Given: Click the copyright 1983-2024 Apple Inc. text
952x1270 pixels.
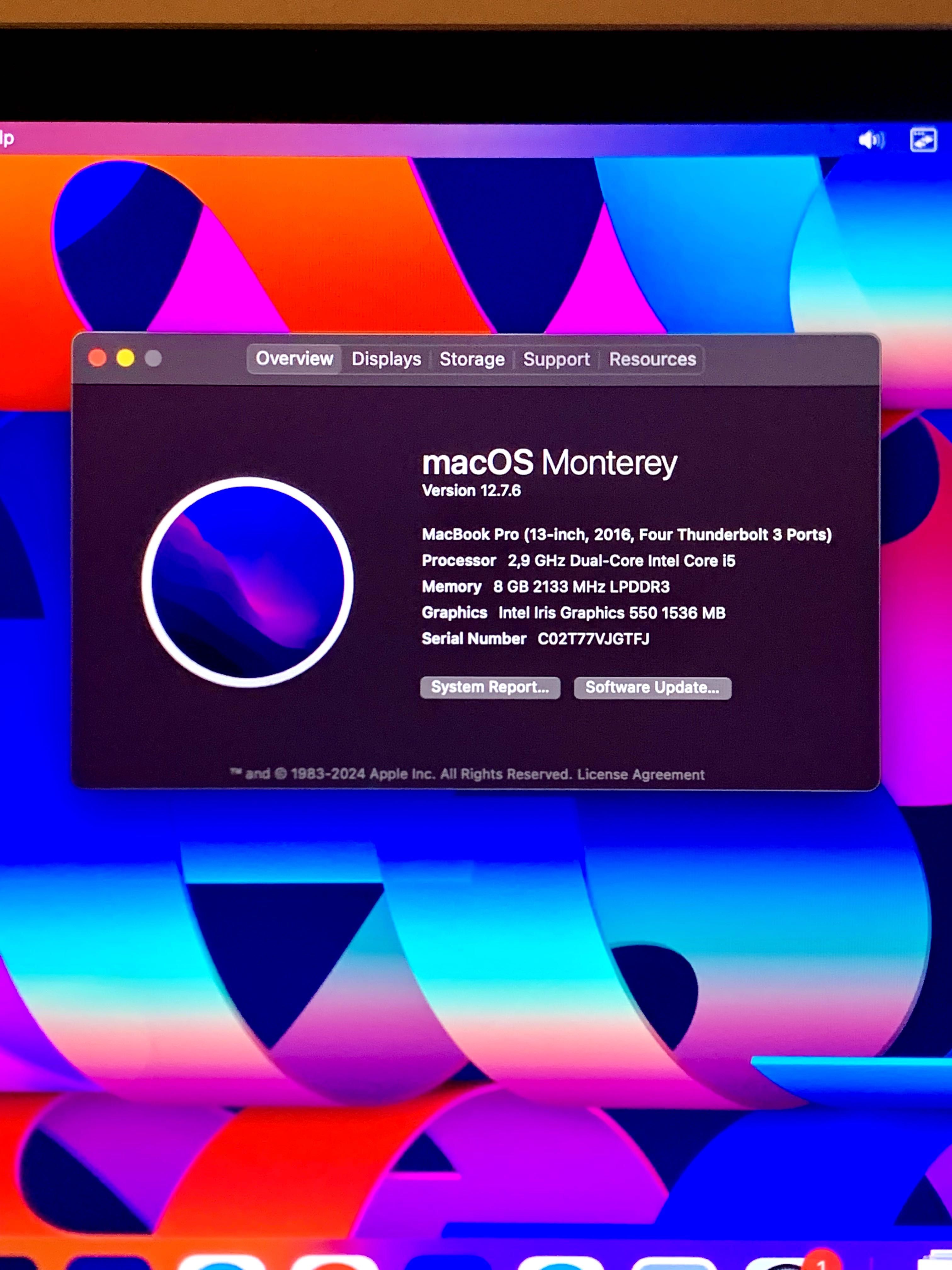Looking at the screenshot, I should click(x=400, y=774).
